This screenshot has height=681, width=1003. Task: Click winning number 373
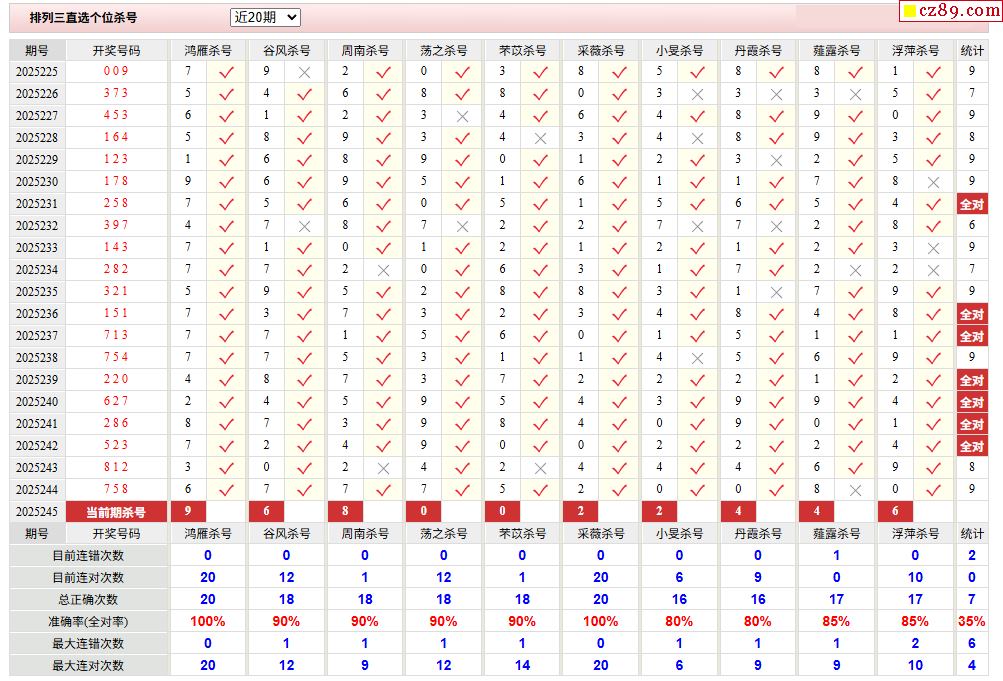point(116,93)
